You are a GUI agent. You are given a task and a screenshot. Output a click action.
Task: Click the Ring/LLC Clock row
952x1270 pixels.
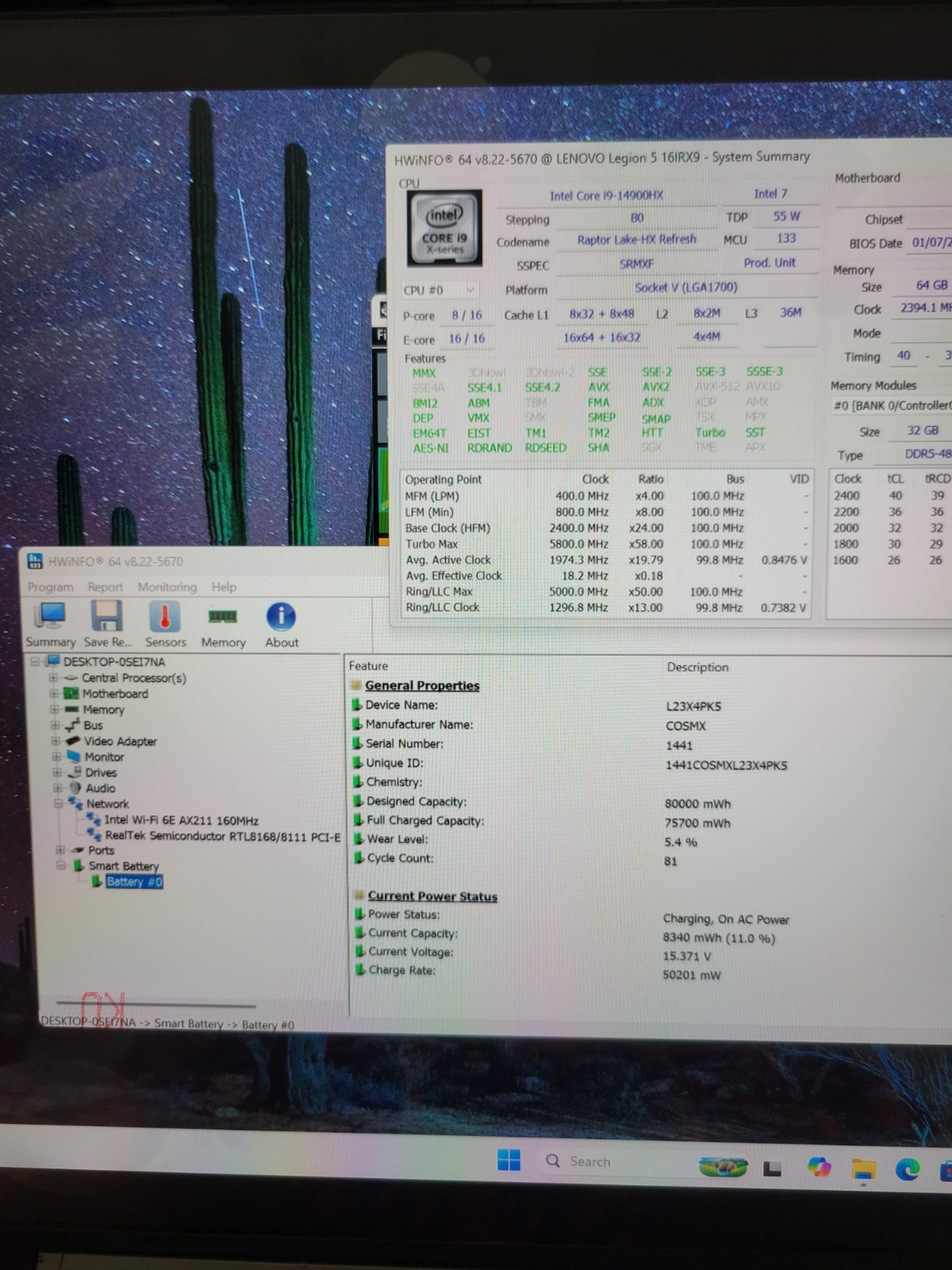coord(607,607)
